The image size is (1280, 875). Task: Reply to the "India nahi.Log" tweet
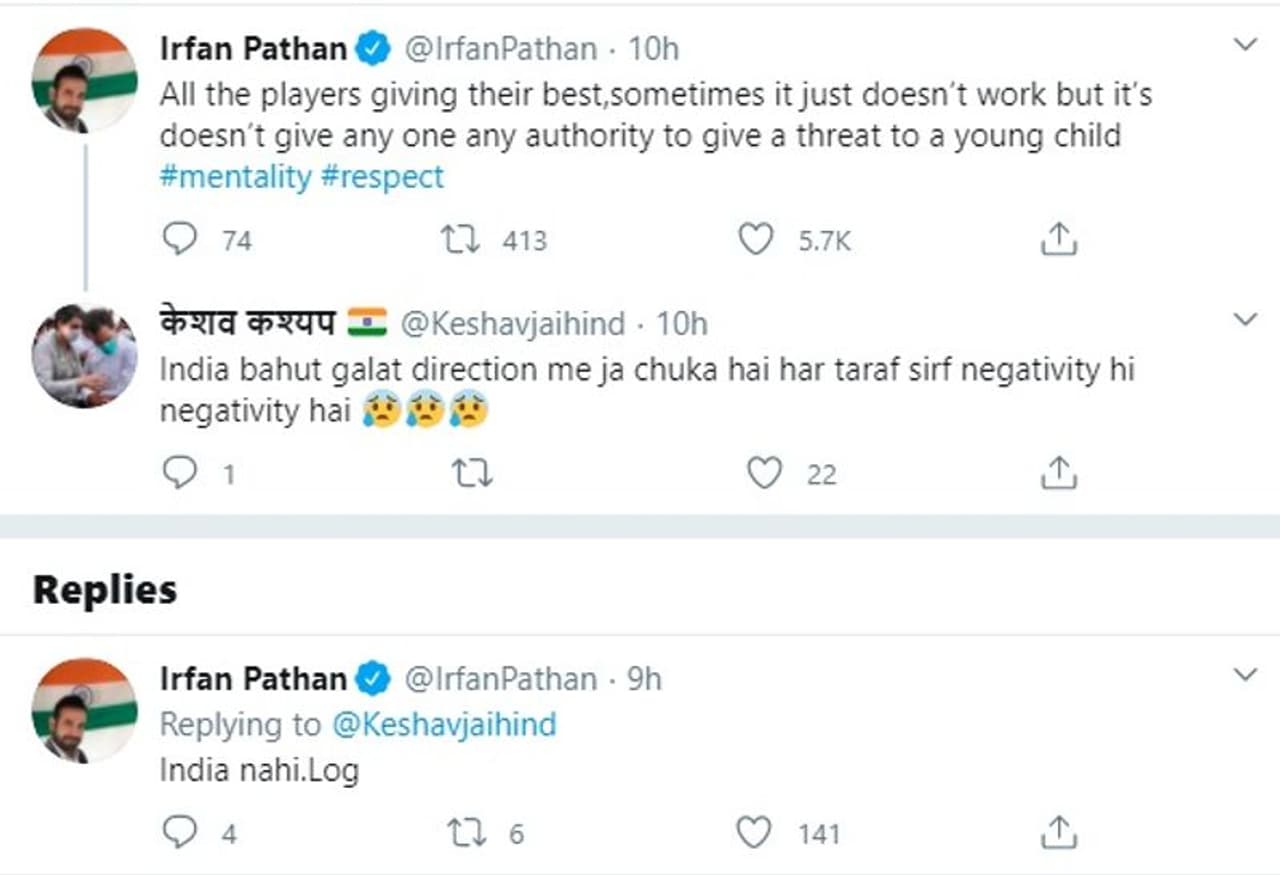180,832
